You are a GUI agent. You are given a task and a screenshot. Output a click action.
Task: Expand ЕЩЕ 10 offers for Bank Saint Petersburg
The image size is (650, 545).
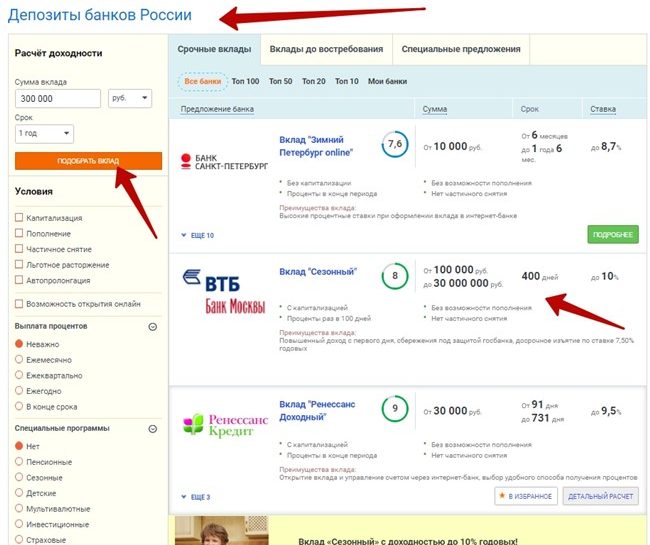coord(198,235)
